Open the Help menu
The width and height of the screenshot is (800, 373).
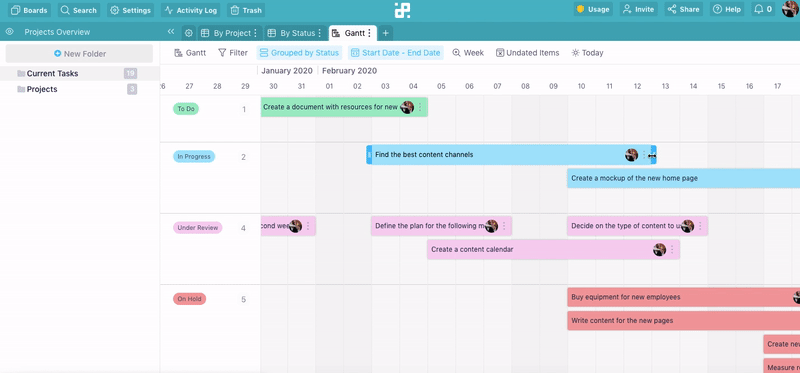click(x=727, y=9)
